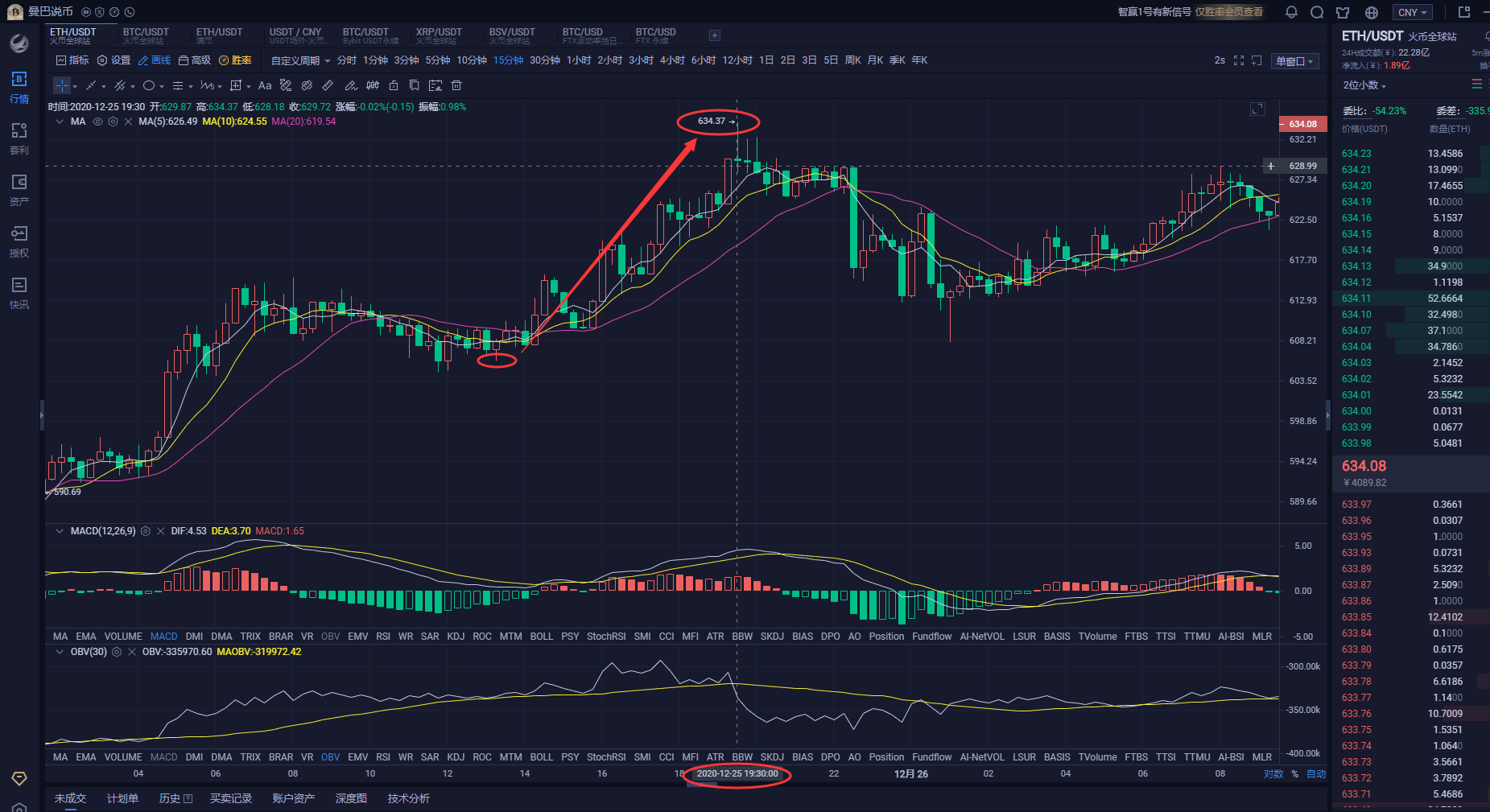Image resolution: width=1490 pixels, height=812 pixels.
Task: Open the 2位小数 decimal precision dropdown
Action: pyautogui.click(x=1364, y=85)
